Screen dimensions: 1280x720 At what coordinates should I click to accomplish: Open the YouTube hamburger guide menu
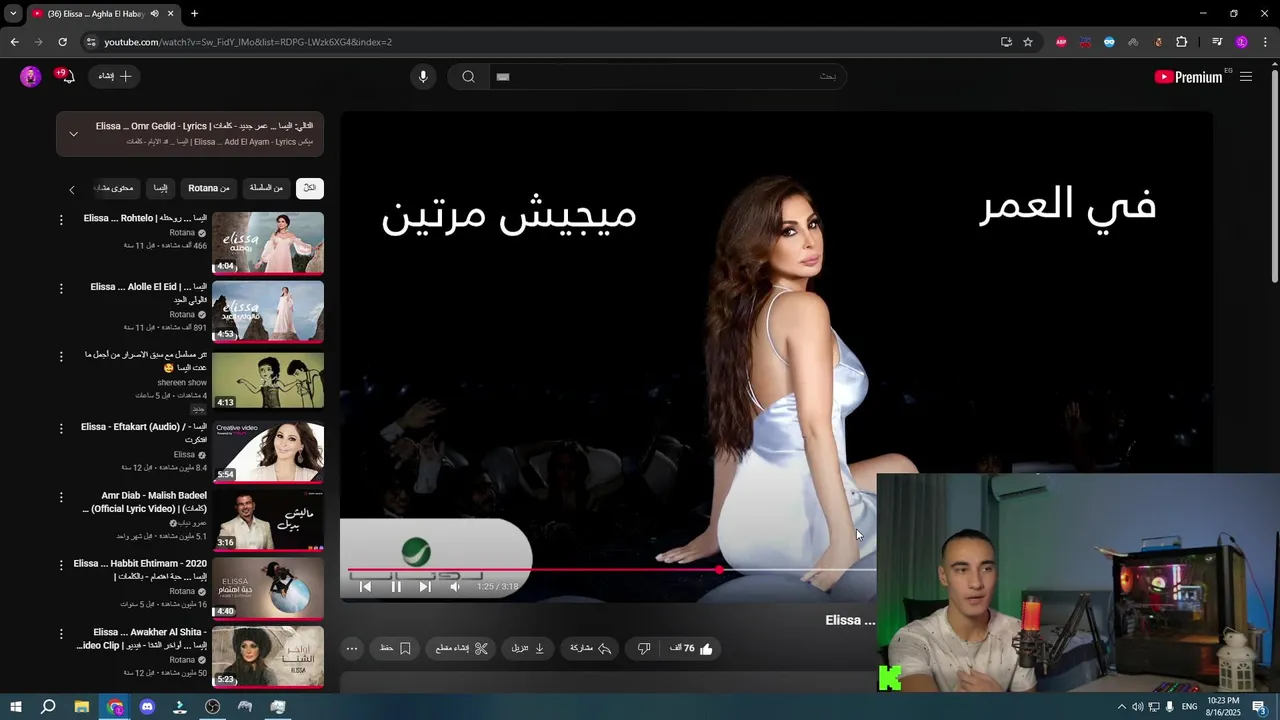pos(1246,77)
